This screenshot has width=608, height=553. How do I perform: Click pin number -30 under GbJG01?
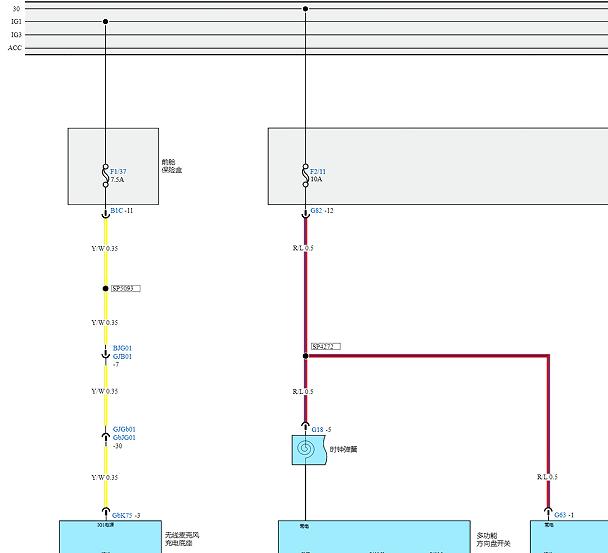[117, 446]
